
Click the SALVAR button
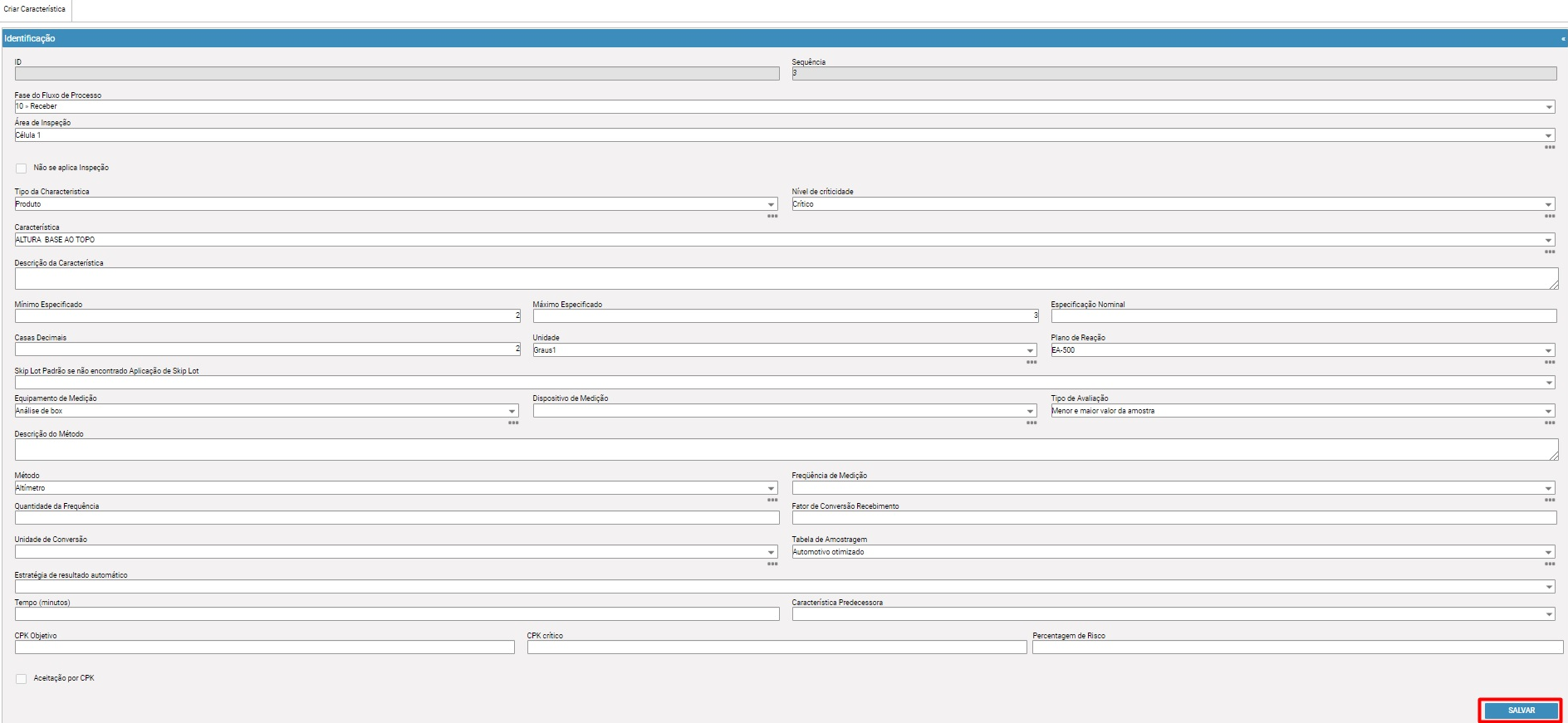pyautogui.click(x=1521, y=711)
